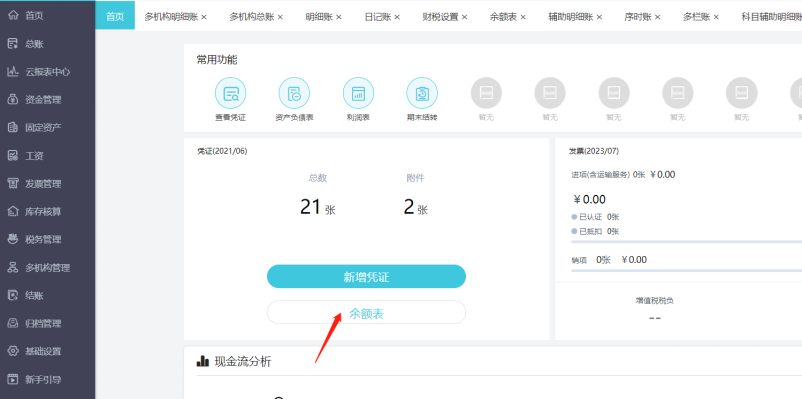Viewport: 802px width, 399px height.
Task: Click the 新增凭证 button
Action: pyautogui.click(x=366, y=277)
